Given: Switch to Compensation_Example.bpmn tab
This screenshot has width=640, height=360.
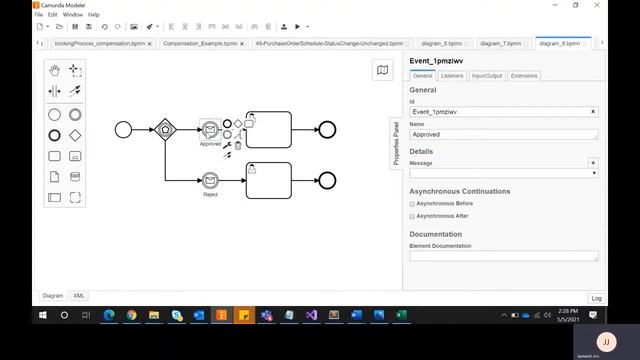Looking at the screenshot, I should (200, 44).
